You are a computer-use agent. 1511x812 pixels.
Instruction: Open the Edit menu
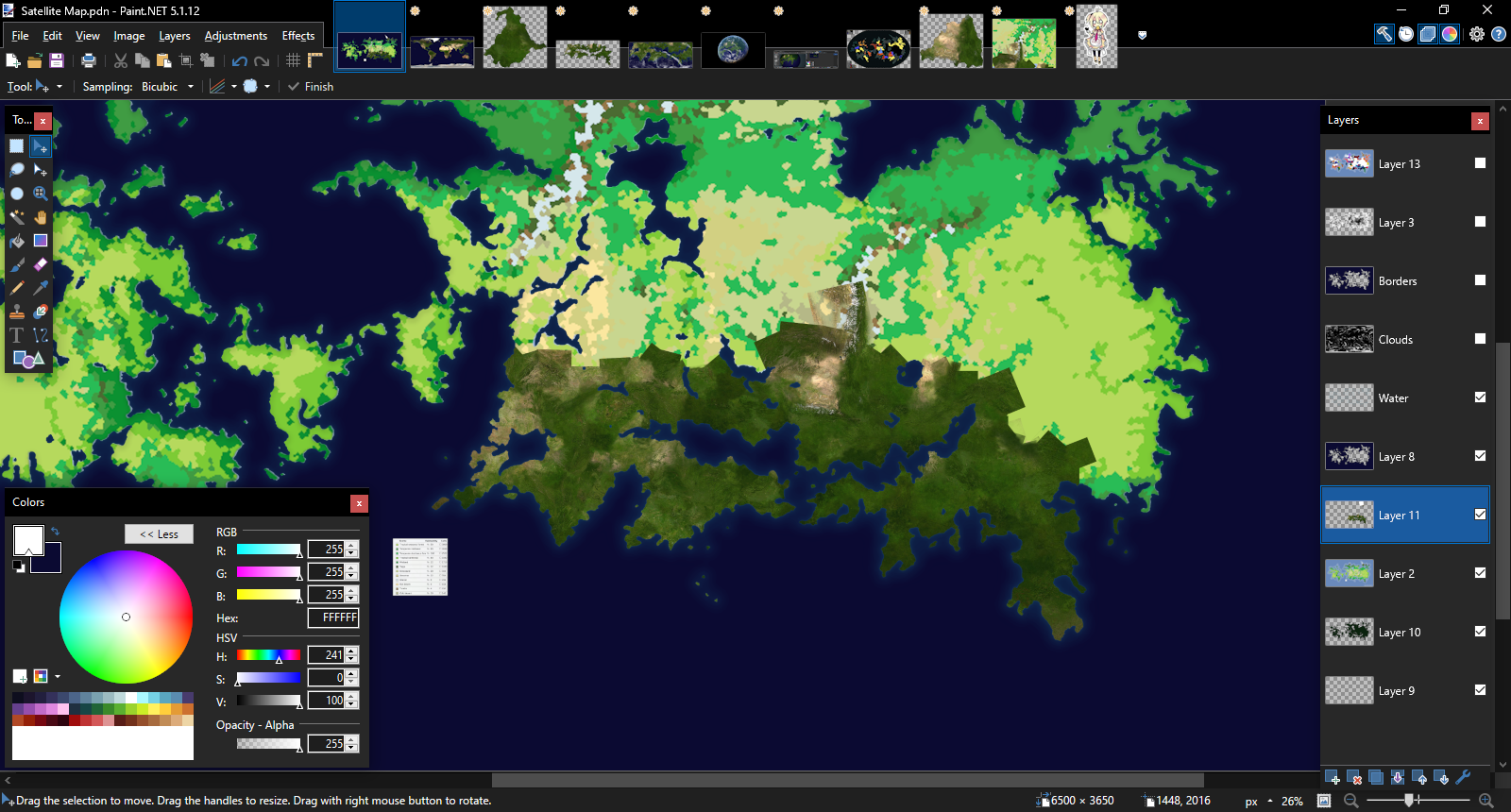pyautogui.click(x=52, y=36)
